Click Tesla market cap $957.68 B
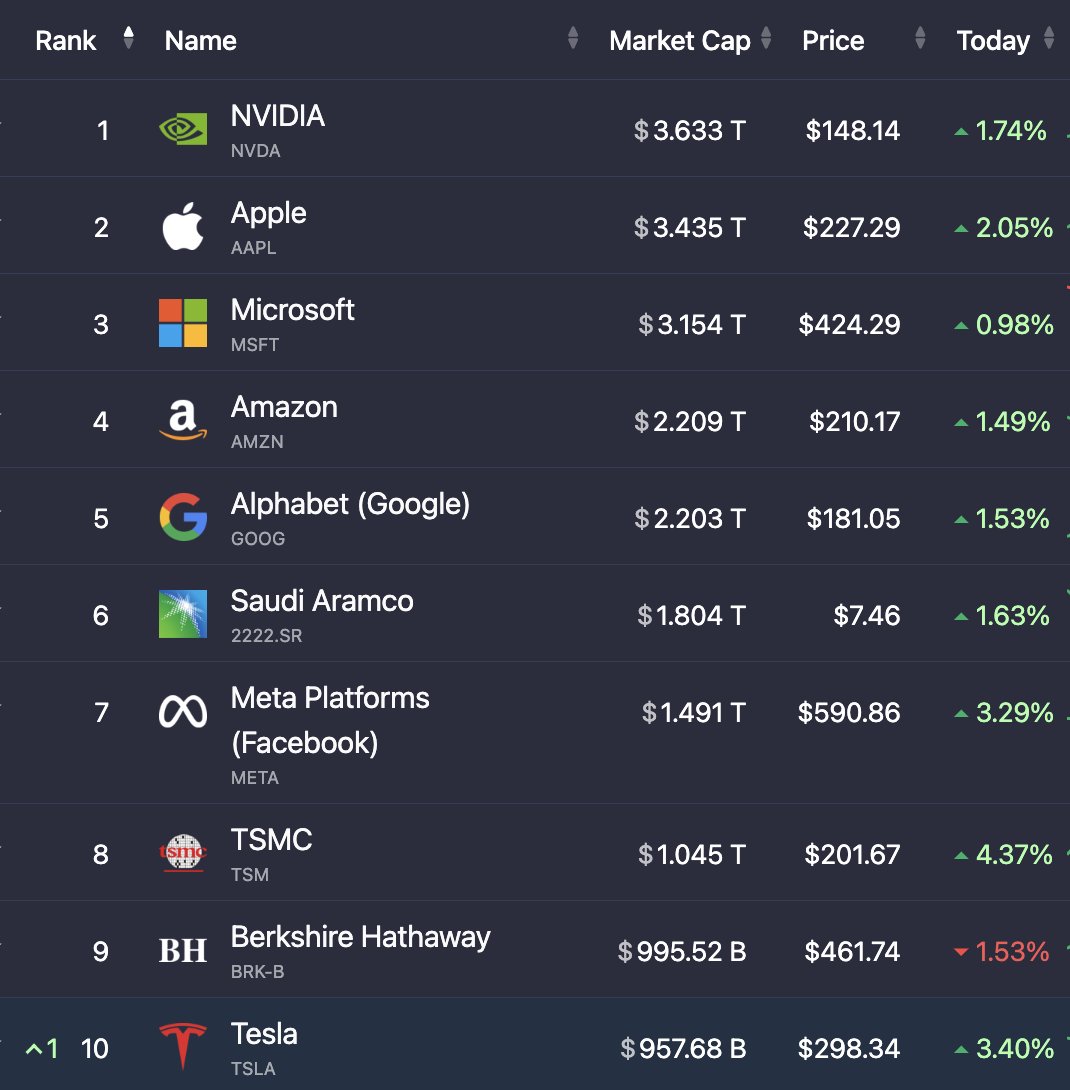1070x1090 pixels. [683, 1048]
